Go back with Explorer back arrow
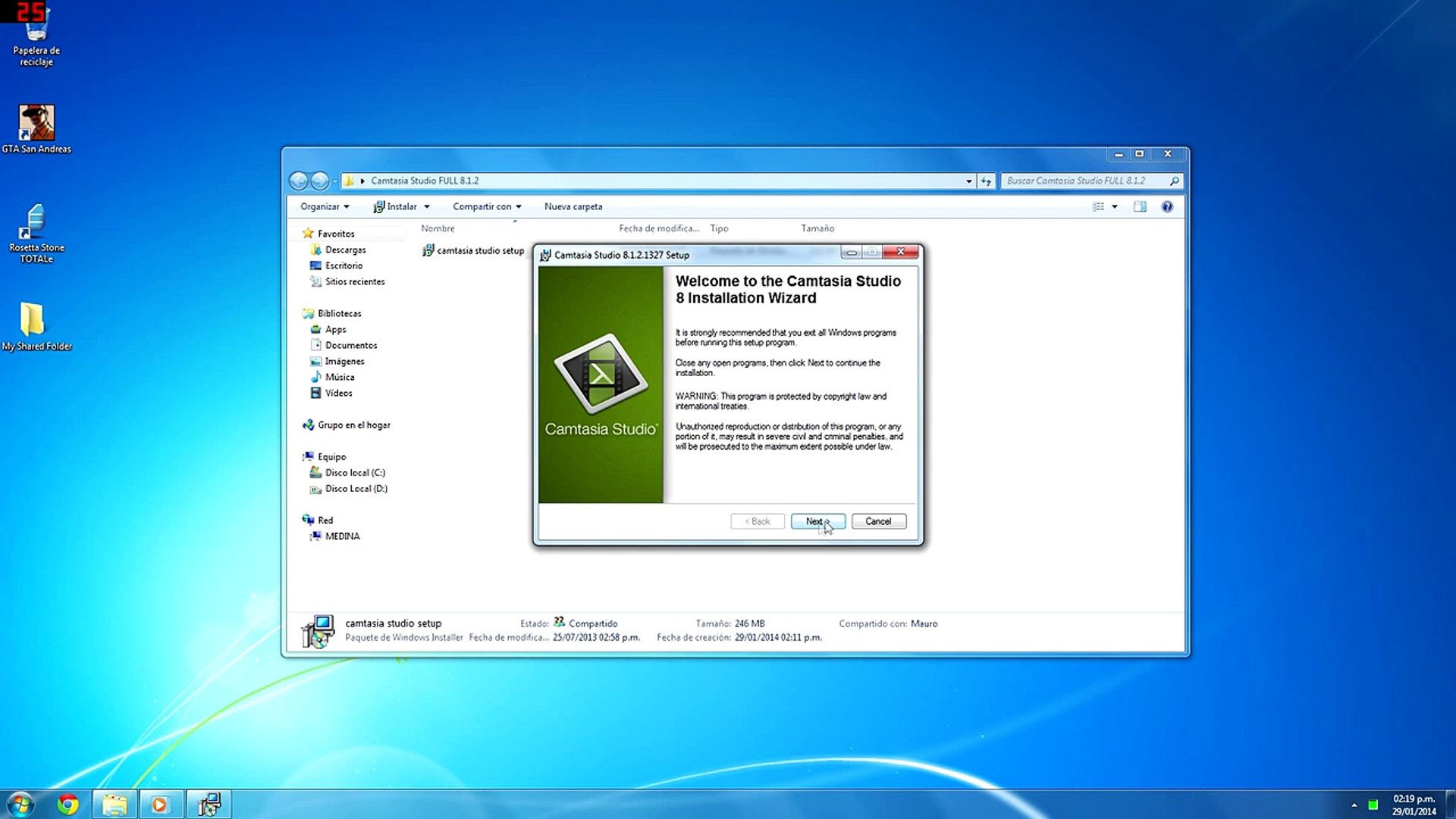The height and width of the screenshot is (819, 1456). pyautogui.click(x=299, y=180)
